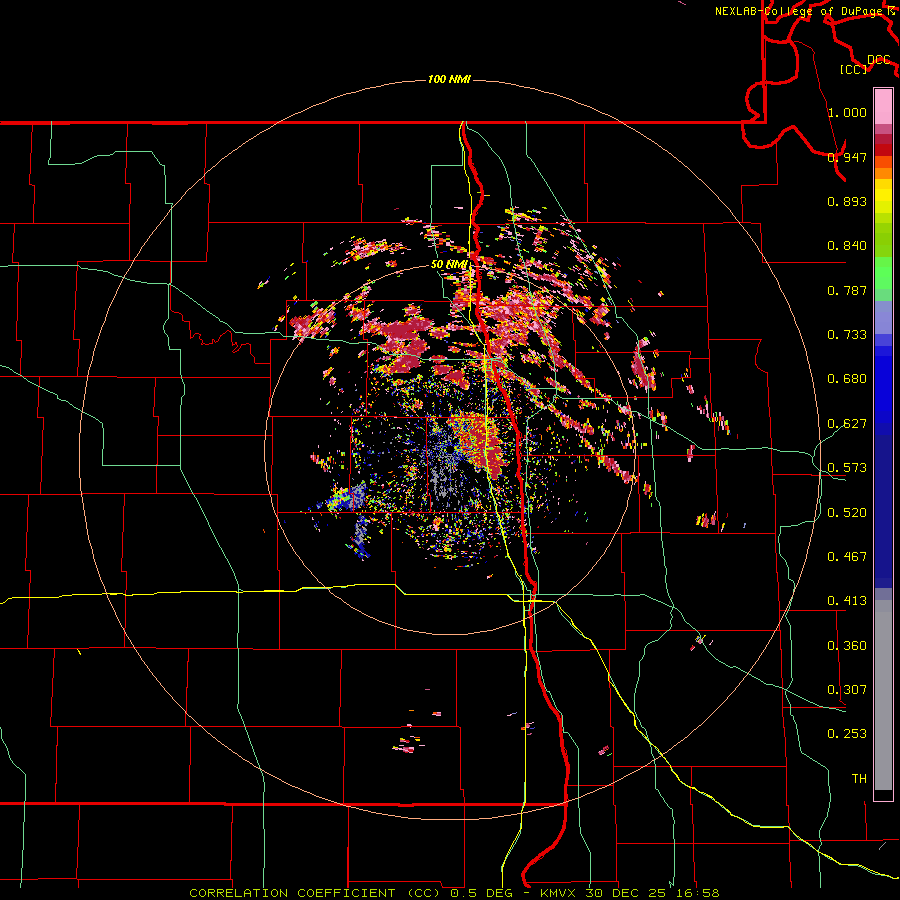Pick the bright green segment of the color bar
Viewport: 900px width, 900px height.
click(x=883, y=273)
